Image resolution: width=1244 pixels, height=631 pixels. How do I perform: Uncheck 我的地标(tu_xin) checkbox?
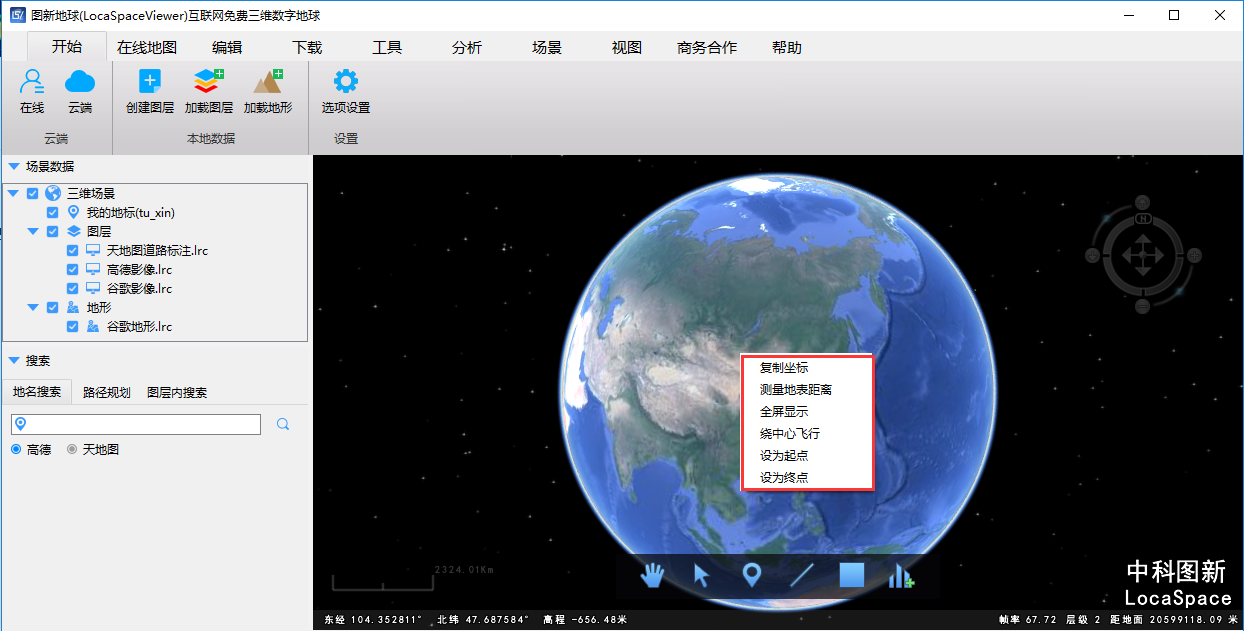tap(53, 212)
